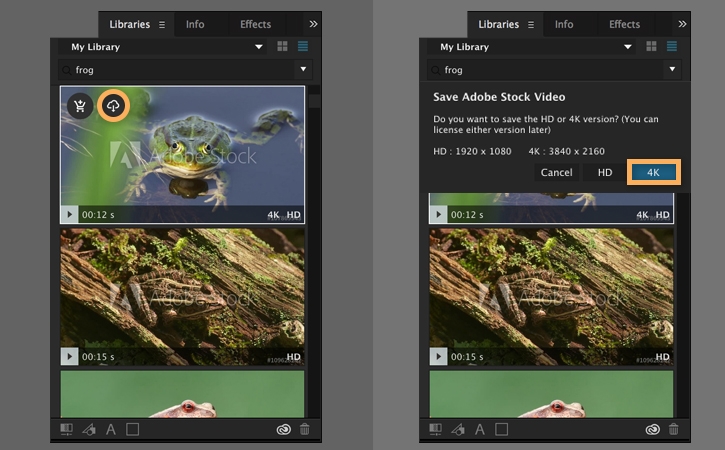Screen dimensions: 725x450
Task: Switch left panel to list view
Action: tap(302, 47)
